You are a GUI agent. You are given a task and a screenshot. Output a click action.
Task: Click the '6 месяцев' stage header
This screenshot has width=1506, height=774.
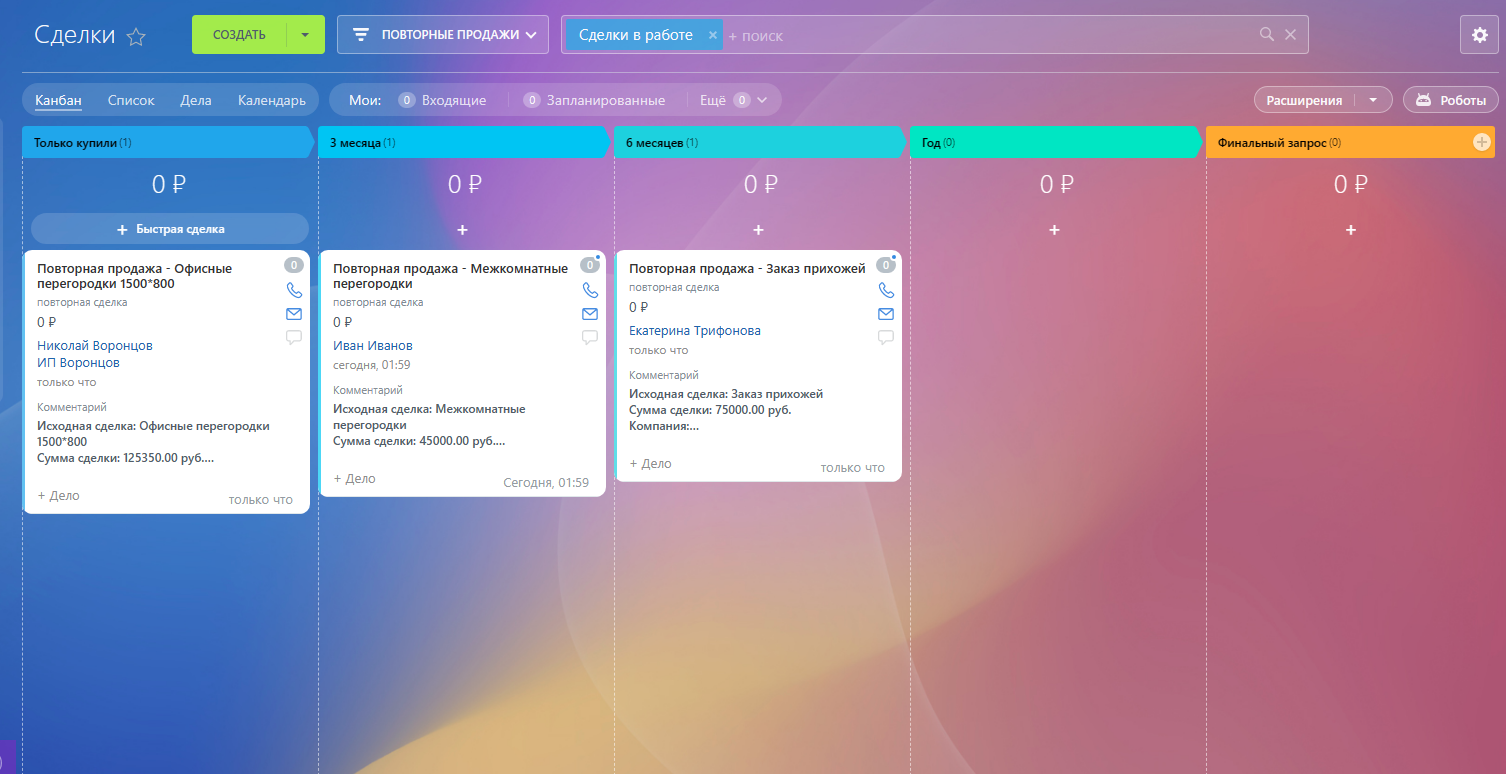760,143
